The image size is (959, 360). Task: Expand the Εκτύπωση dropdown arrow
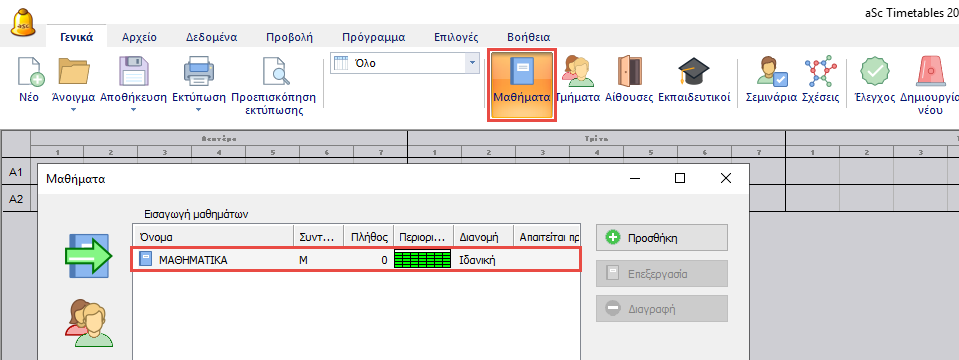(198, 111)
